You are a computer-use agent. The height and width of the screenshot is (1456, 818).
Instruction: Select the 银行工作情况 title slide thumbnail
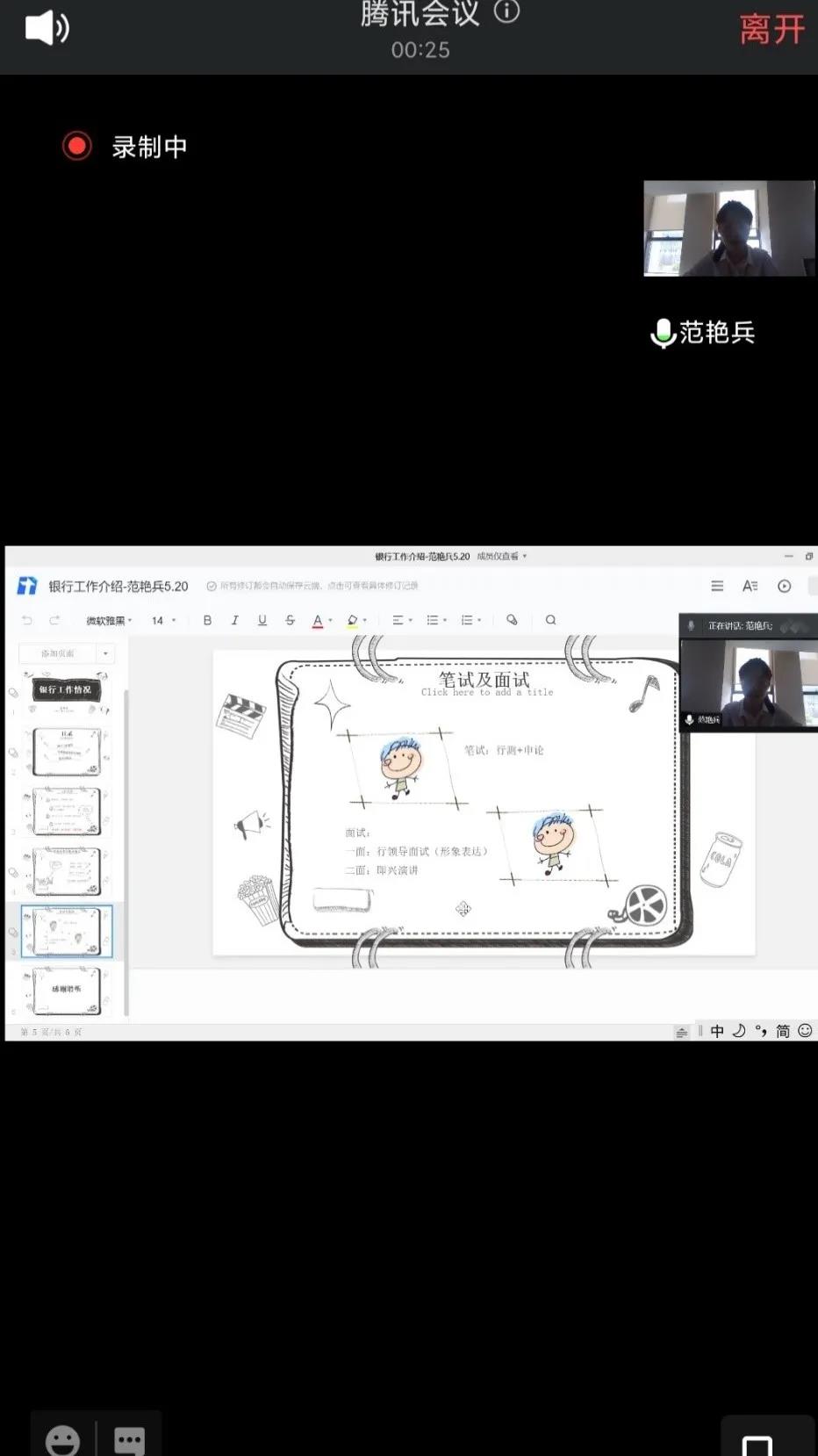tap(65, 690)
